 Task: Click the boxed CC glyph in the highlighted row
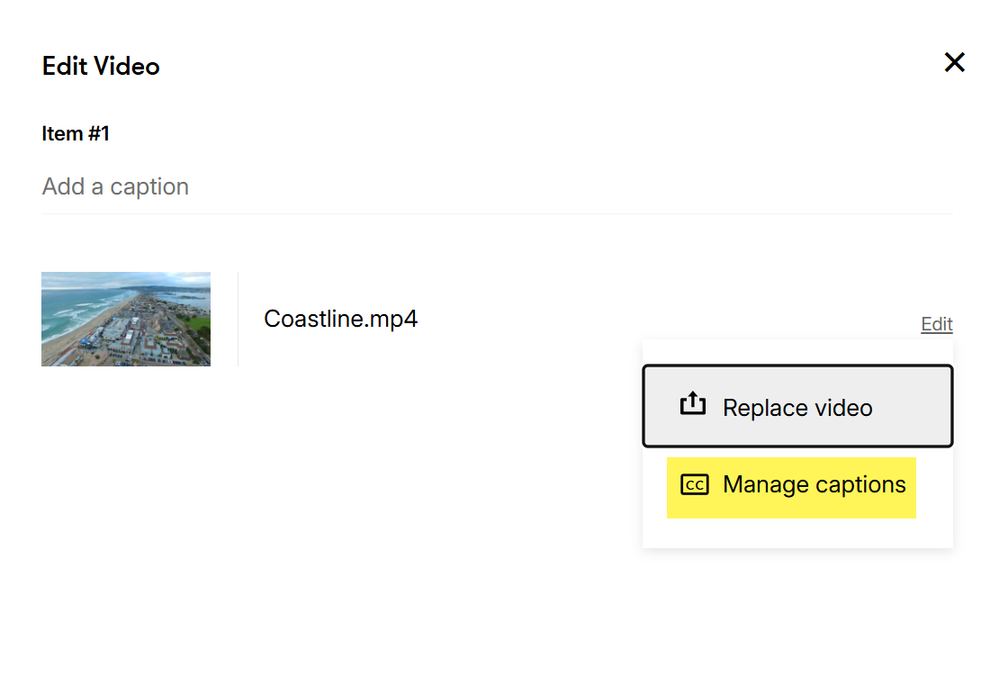[x=694, y=485]
